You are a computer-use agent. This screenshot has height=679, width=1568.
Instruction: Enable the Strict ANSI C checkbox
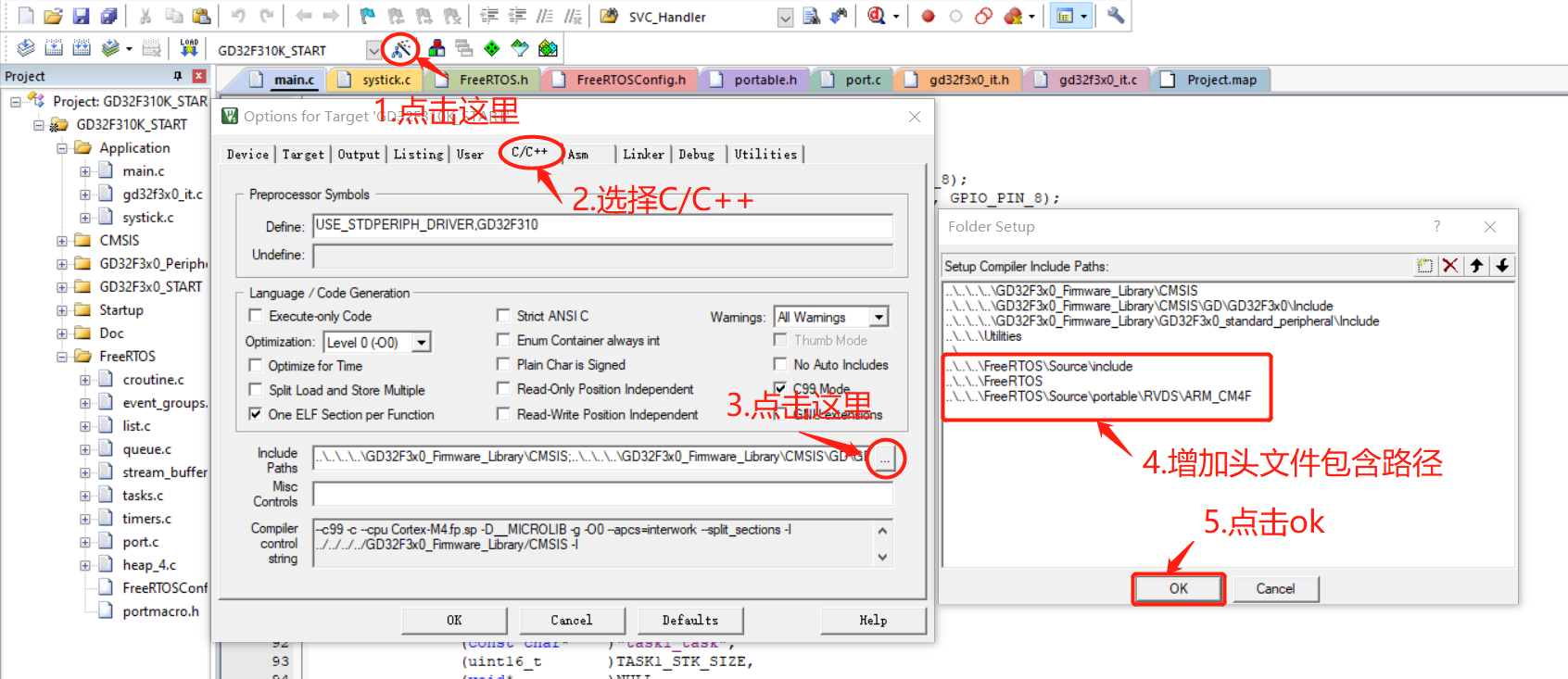pyautogui.click(x=503, y=316)
